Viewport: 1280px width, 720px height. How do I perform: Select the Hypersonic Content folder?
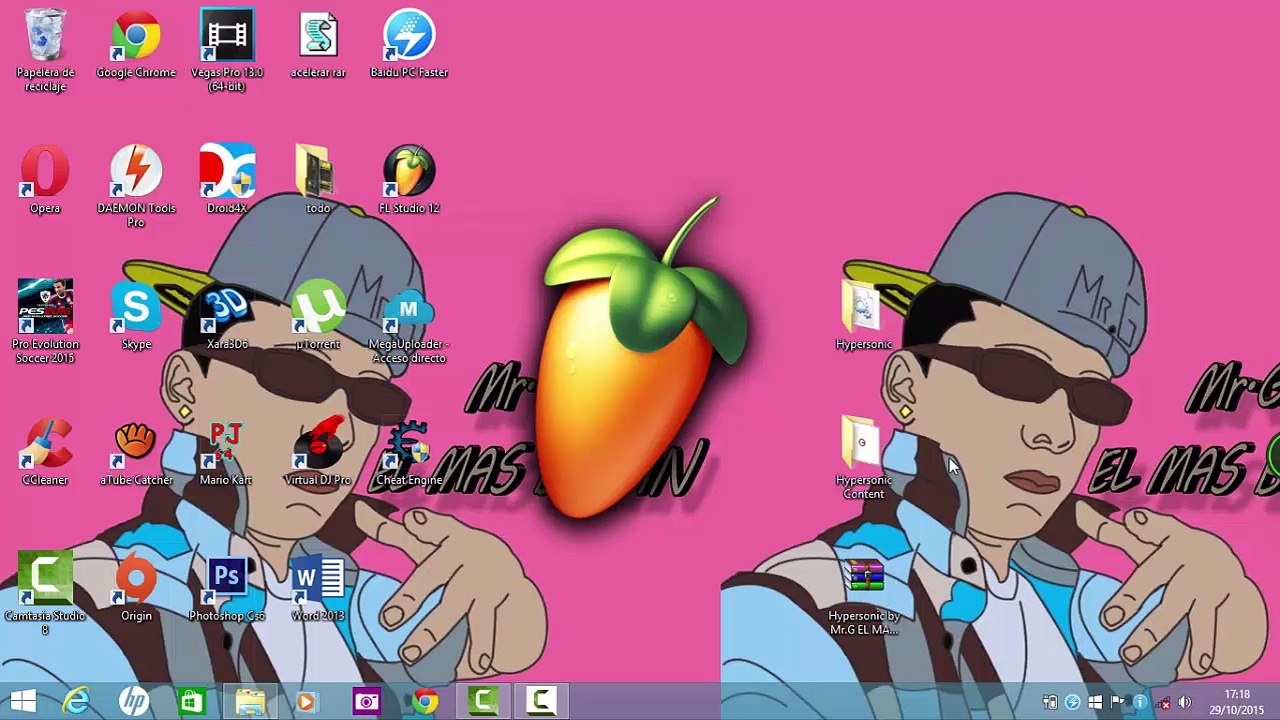pos(863,458)
